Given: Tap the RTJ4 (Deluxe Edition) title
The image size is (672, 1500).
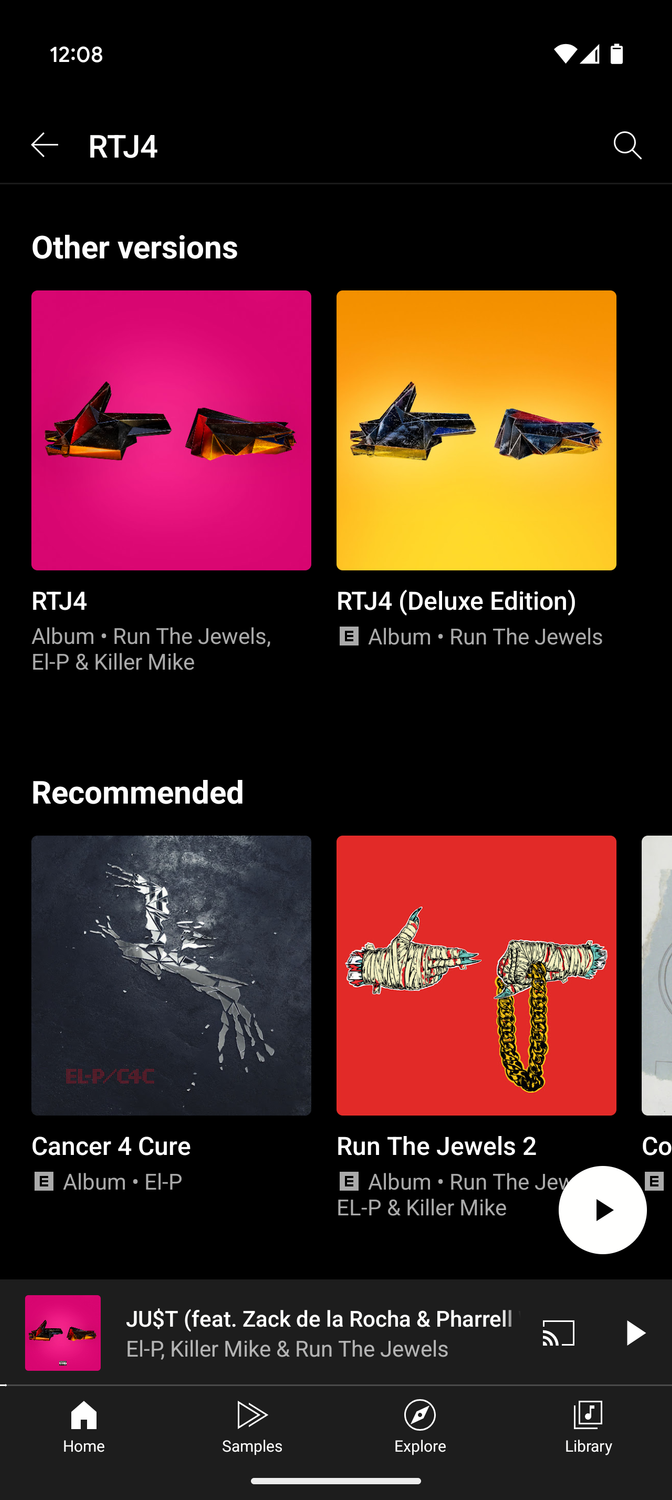Looking at the screenshot, I should click(456, 601).
